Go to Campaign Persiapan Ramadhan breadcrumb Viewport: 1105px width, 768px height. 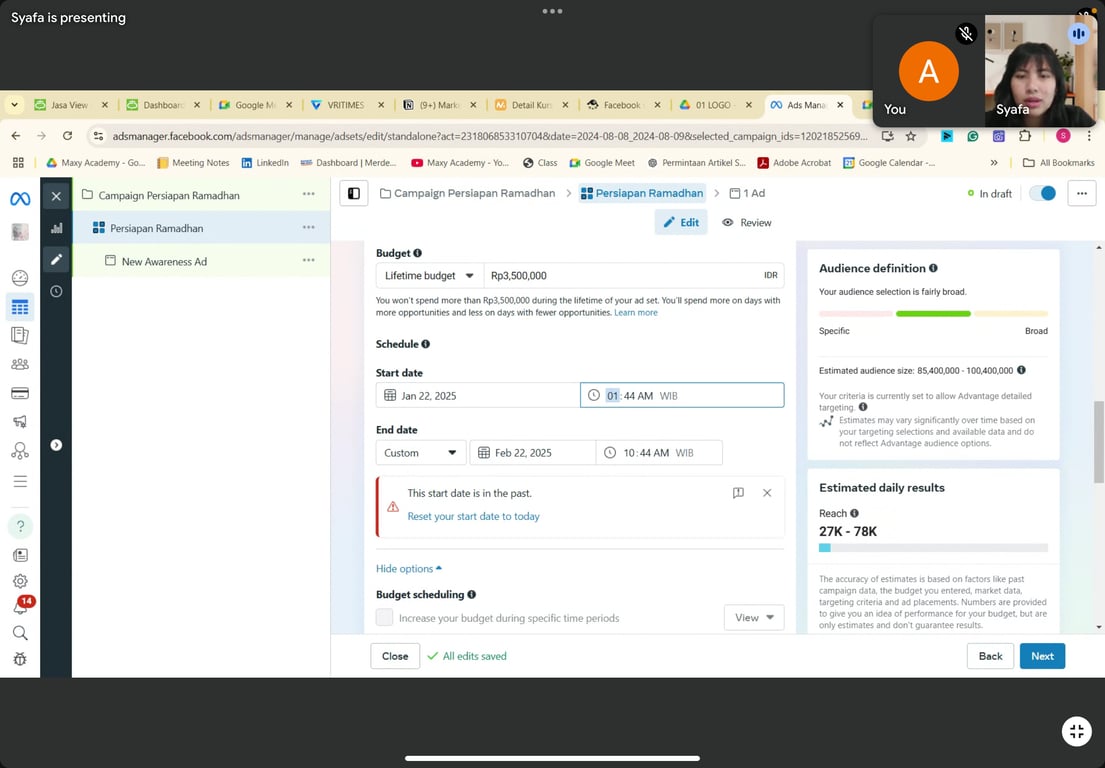pos(467,193)
